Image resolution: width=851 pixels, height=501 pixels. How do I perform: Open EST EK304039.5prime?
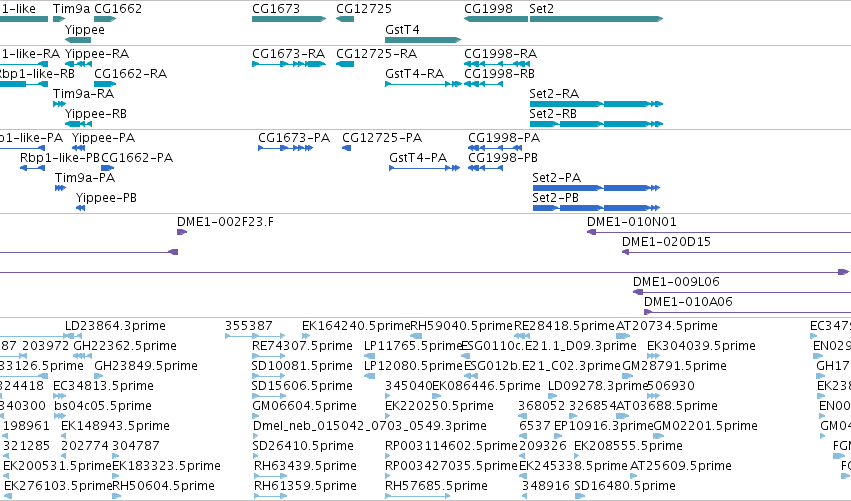point(653,357)
